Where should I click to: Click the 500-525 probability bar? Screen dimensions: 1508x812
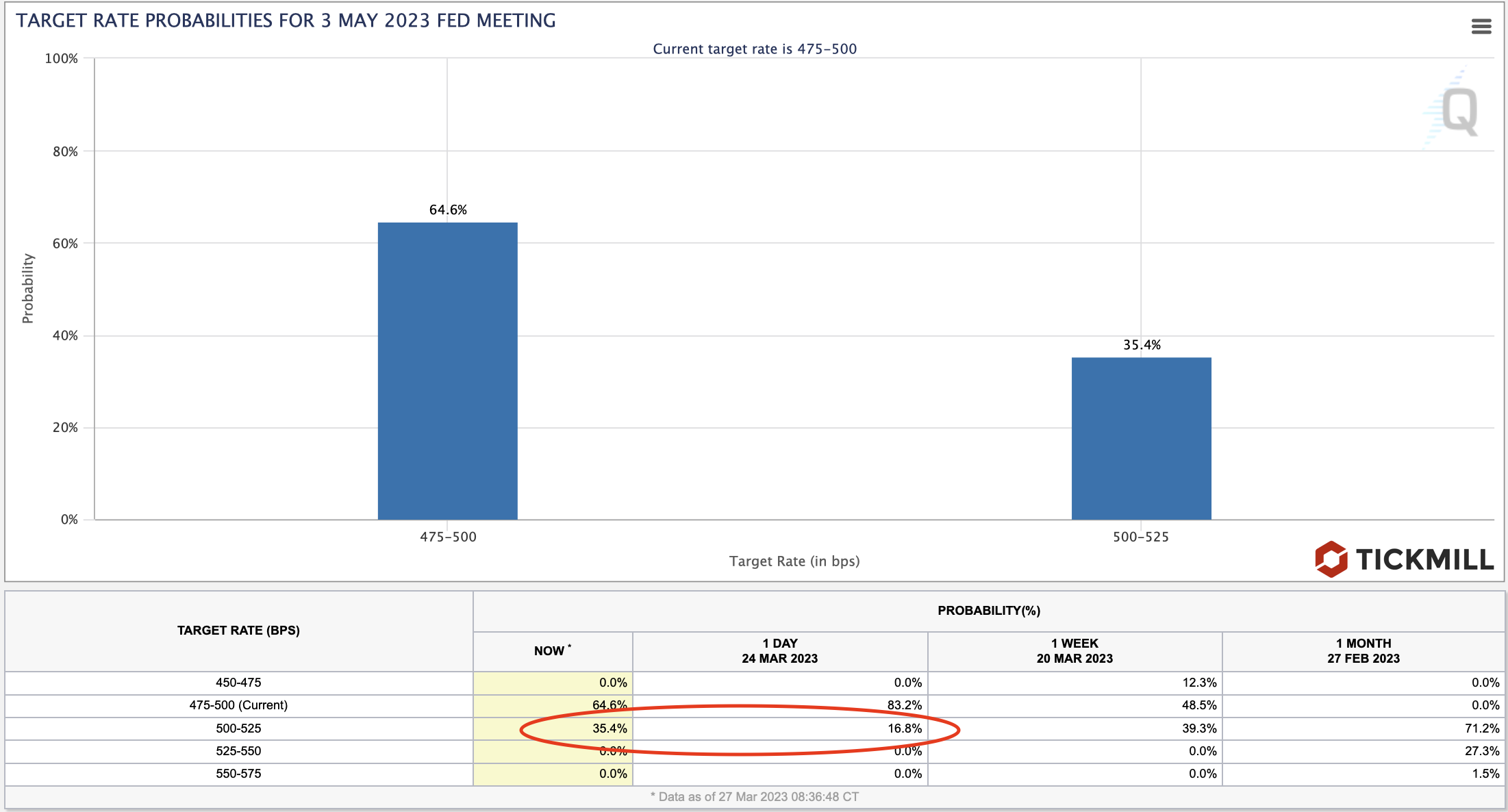tap(1141, 438)
